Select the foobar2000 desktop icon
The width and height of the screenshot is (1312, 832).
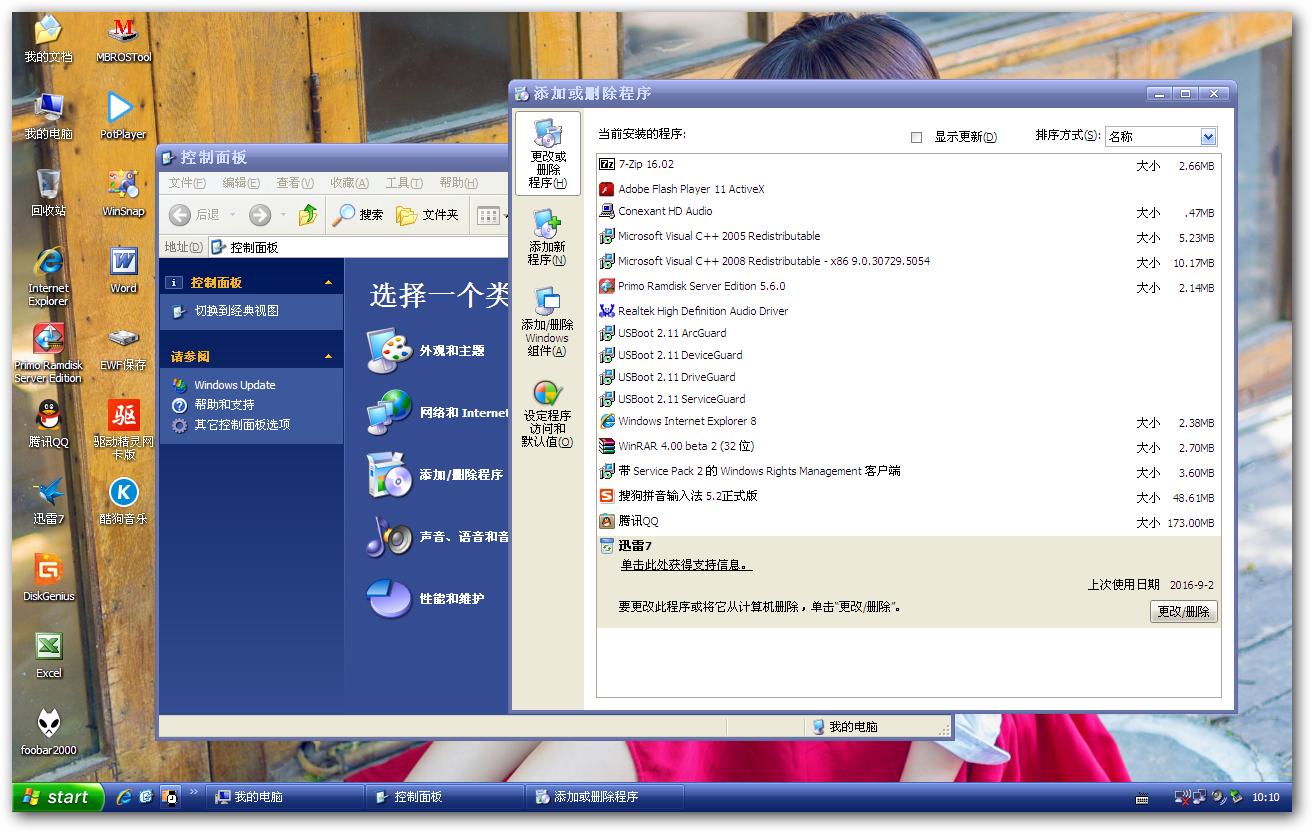click(x=48, y=732)
